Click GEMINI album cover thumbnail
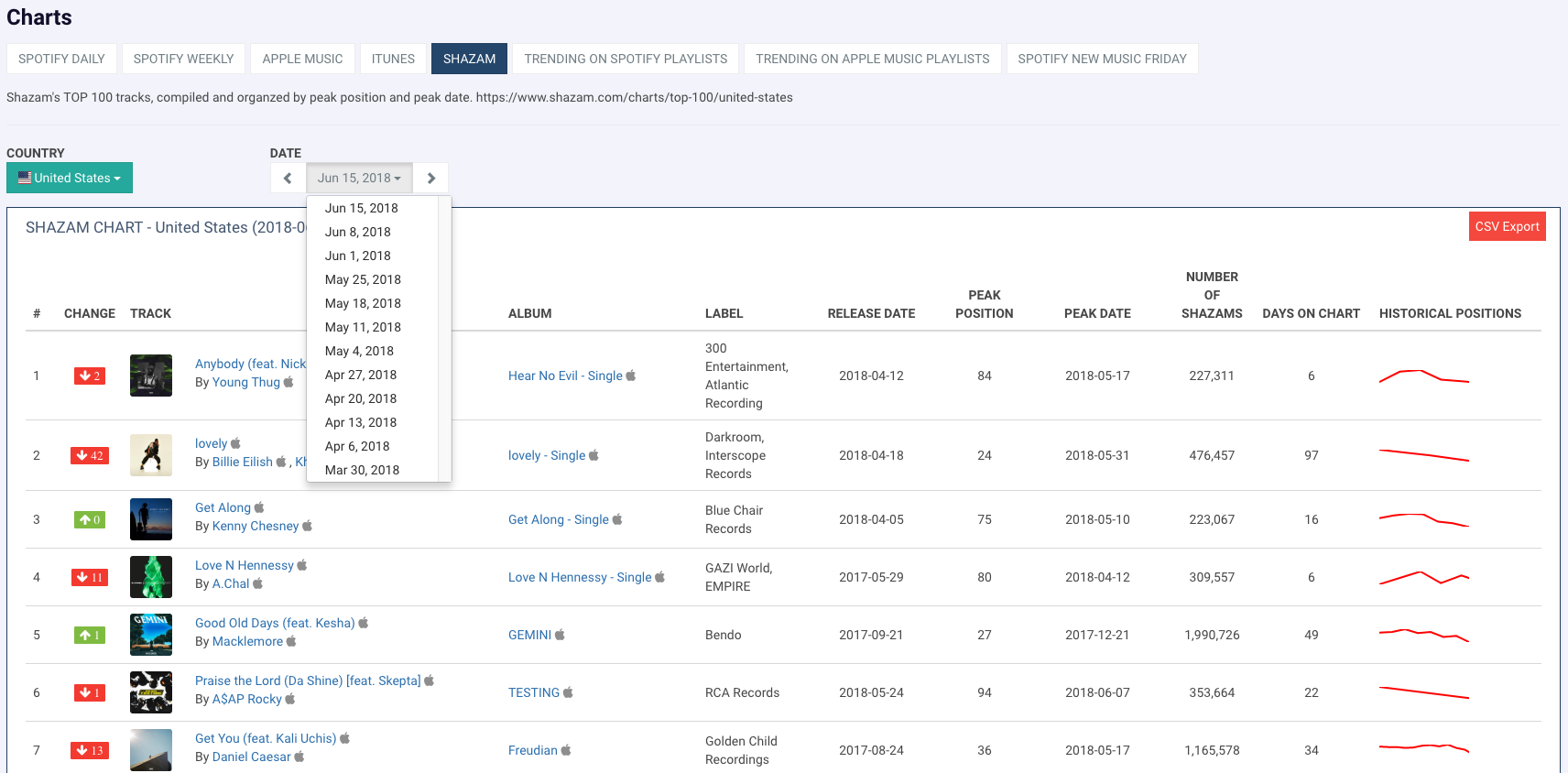This screenshot has height=773, width=1568. pyautogui.click(x=151, y=635)
